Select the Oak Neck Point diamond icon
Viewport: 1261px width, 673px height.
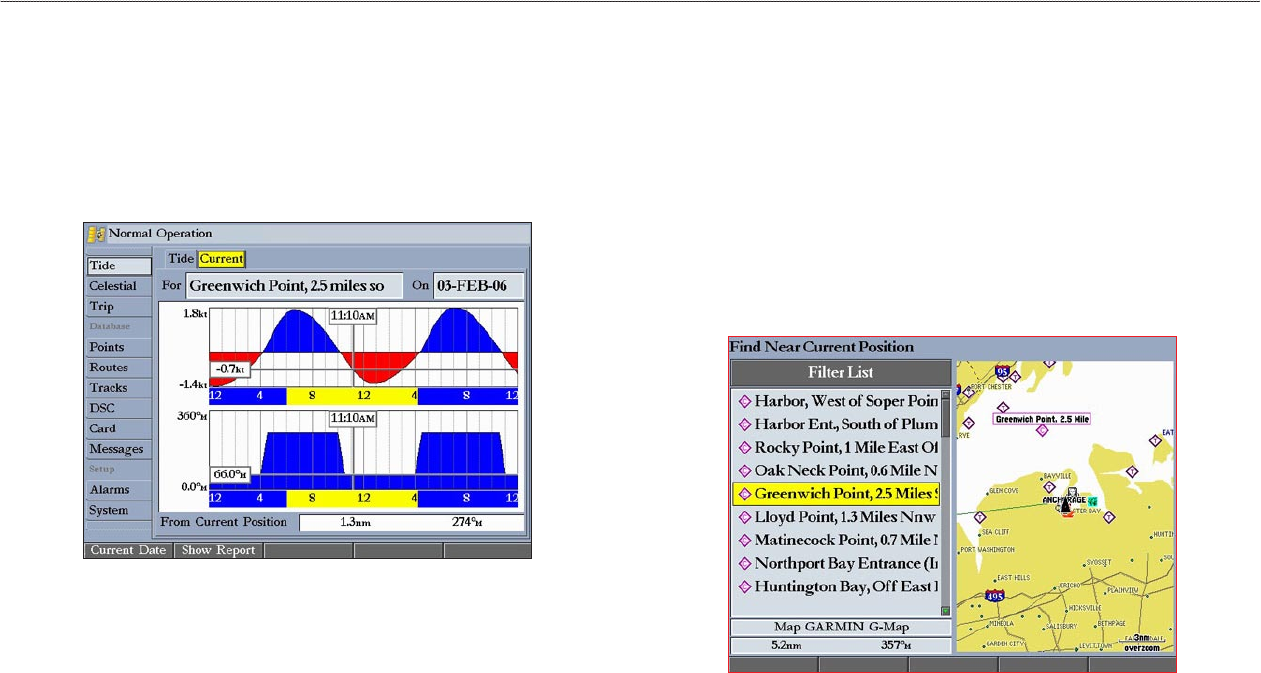coord(744,470)
